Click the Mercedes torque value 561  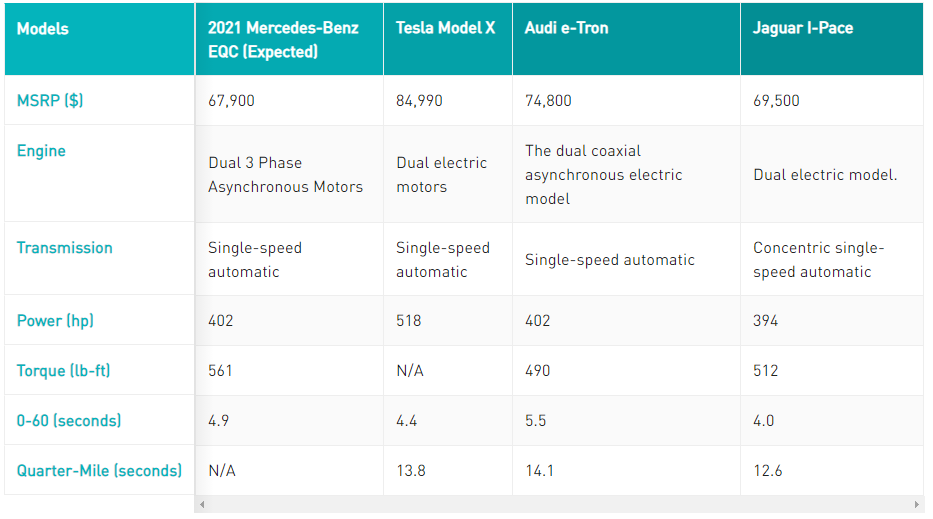[x=220, y=371]
